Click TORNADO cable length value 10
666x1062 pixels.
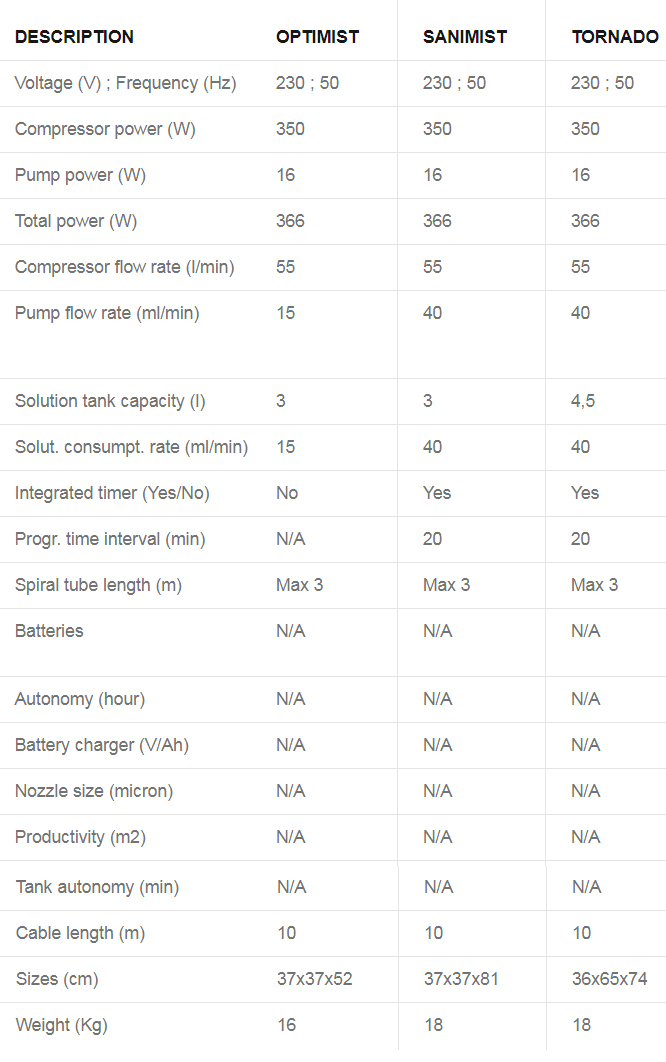click(581, 933)
